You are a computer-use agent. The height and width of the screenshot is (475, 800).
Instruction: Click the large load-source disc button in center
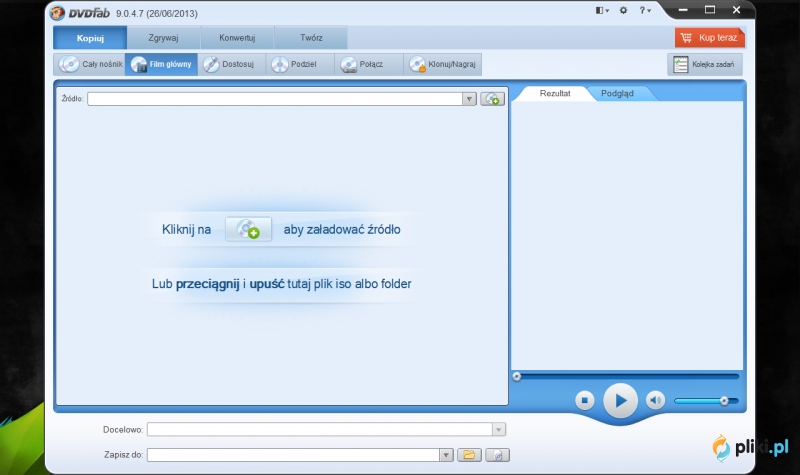(248, 229)
